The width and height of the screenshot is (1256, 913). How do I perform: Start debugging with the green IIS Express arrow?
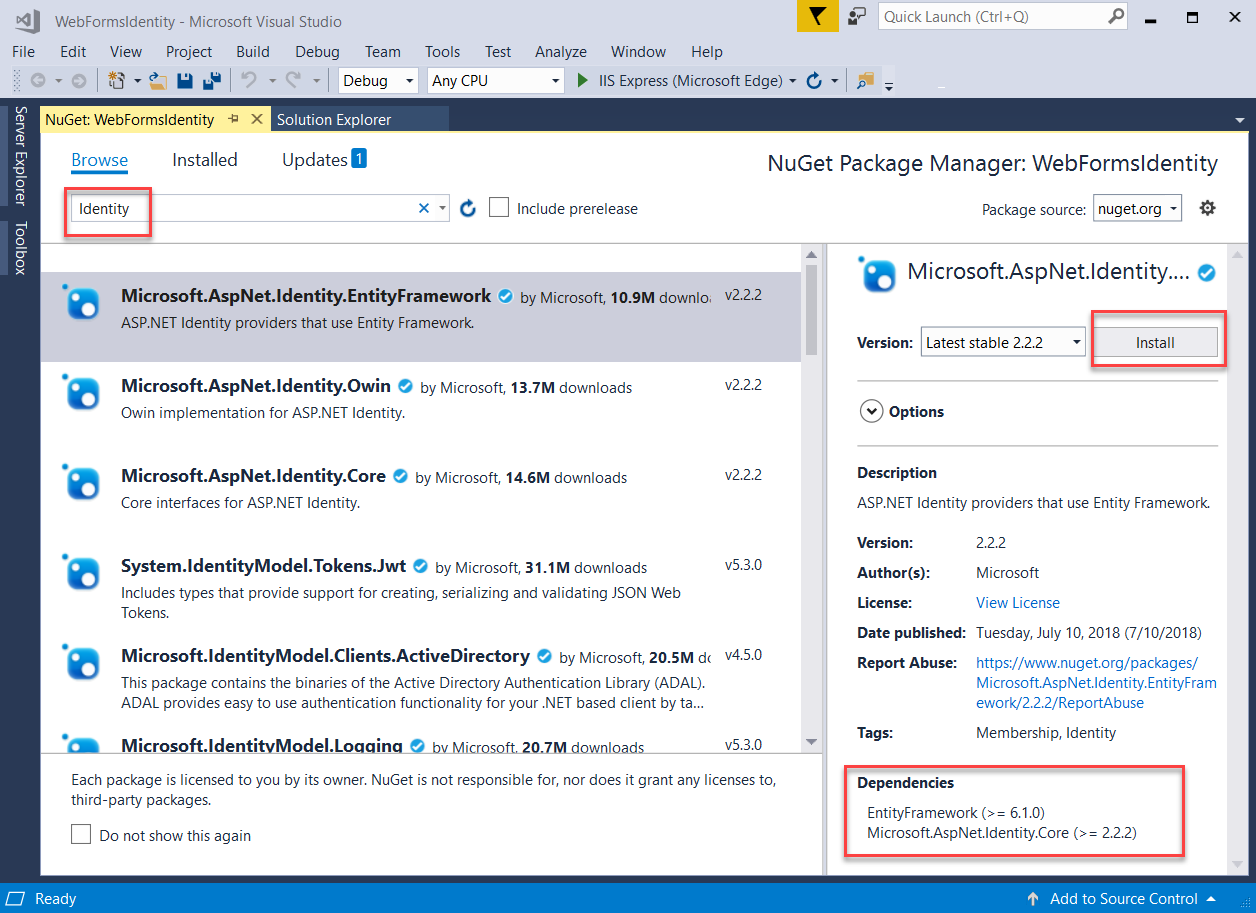[x=583, y=80]
